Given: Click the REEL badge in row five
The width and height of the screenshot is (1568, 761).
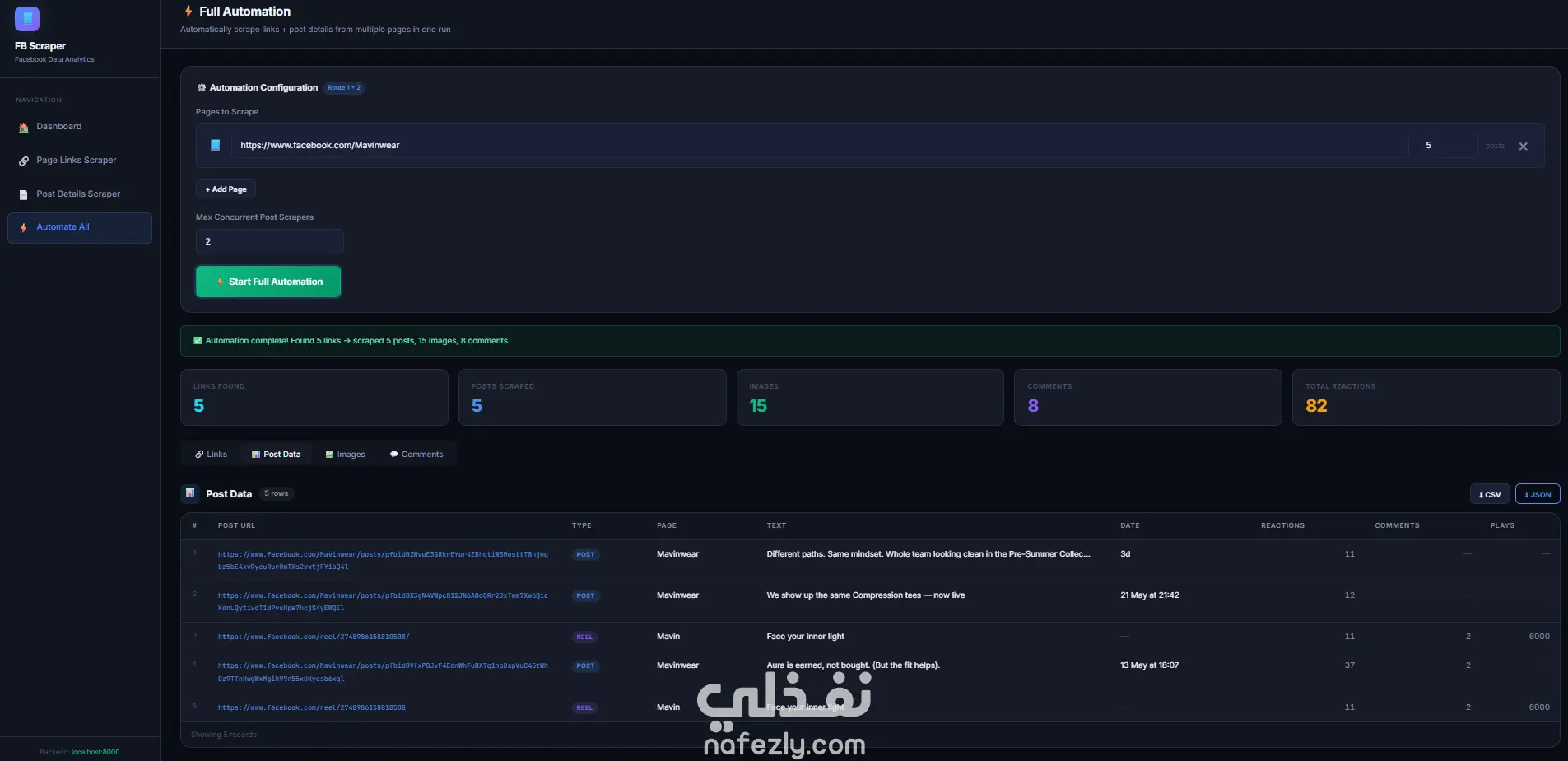Looking at the screenshot, I should click(x=584, y=708).
